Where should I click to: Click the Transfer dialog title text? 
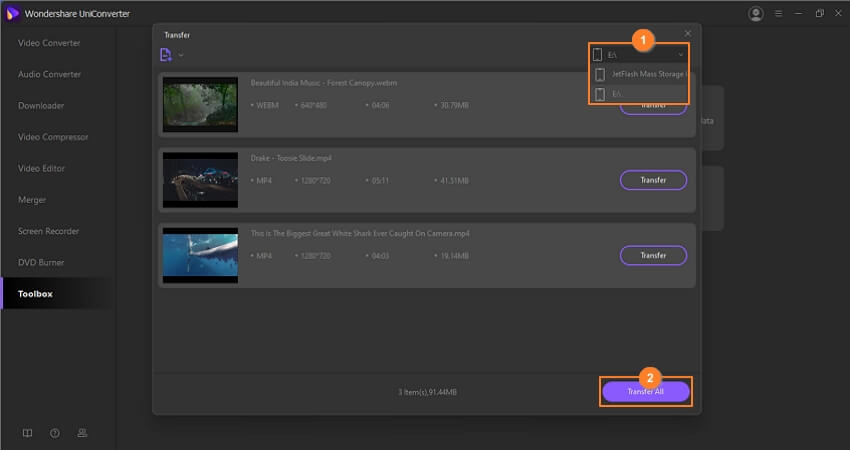177,35
